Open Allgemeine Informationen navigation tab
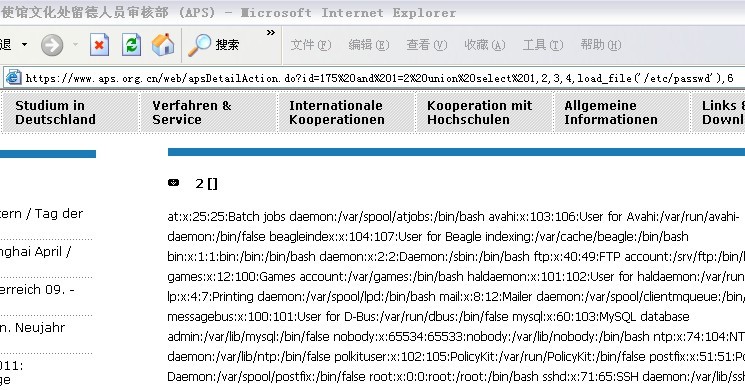 point(621,112)
